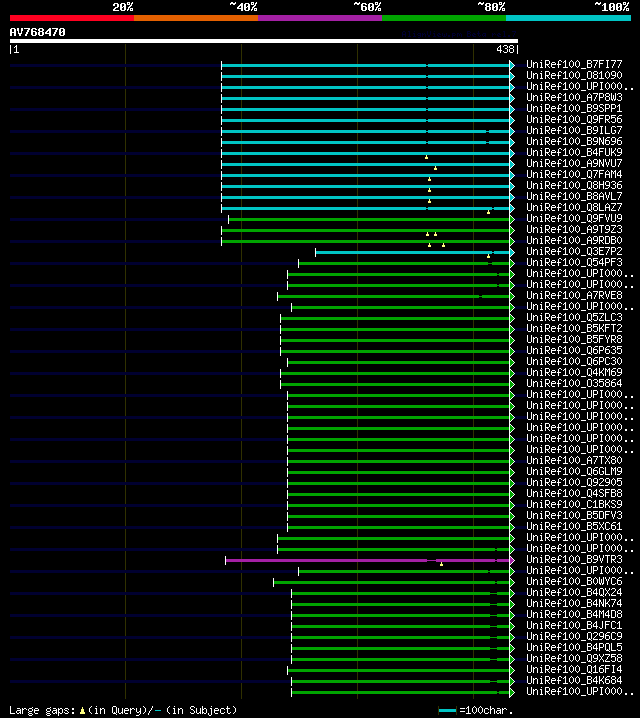Image resolution: width=640 pixels, height=718 pixels.
Task: Click hit label UniRef100_Q5ZLC3
Action: point(574,317)
